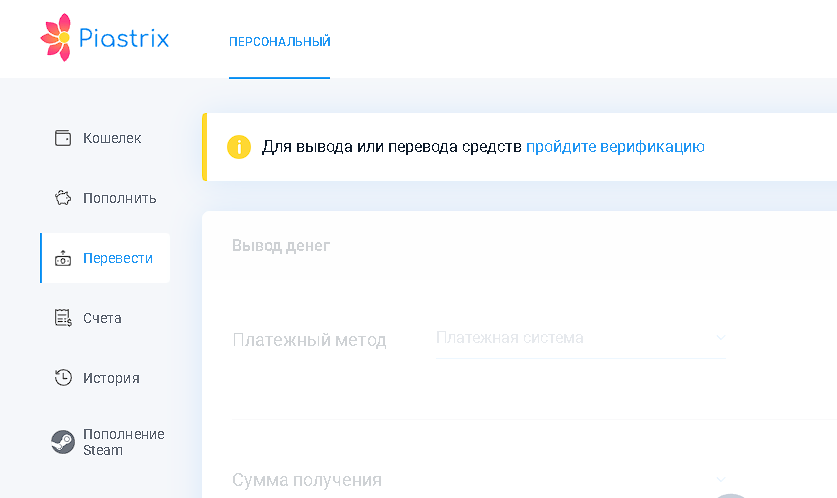Choose Пополнение Steam in the sidebar
Screen dimensions: 837x498
(105, 442)
